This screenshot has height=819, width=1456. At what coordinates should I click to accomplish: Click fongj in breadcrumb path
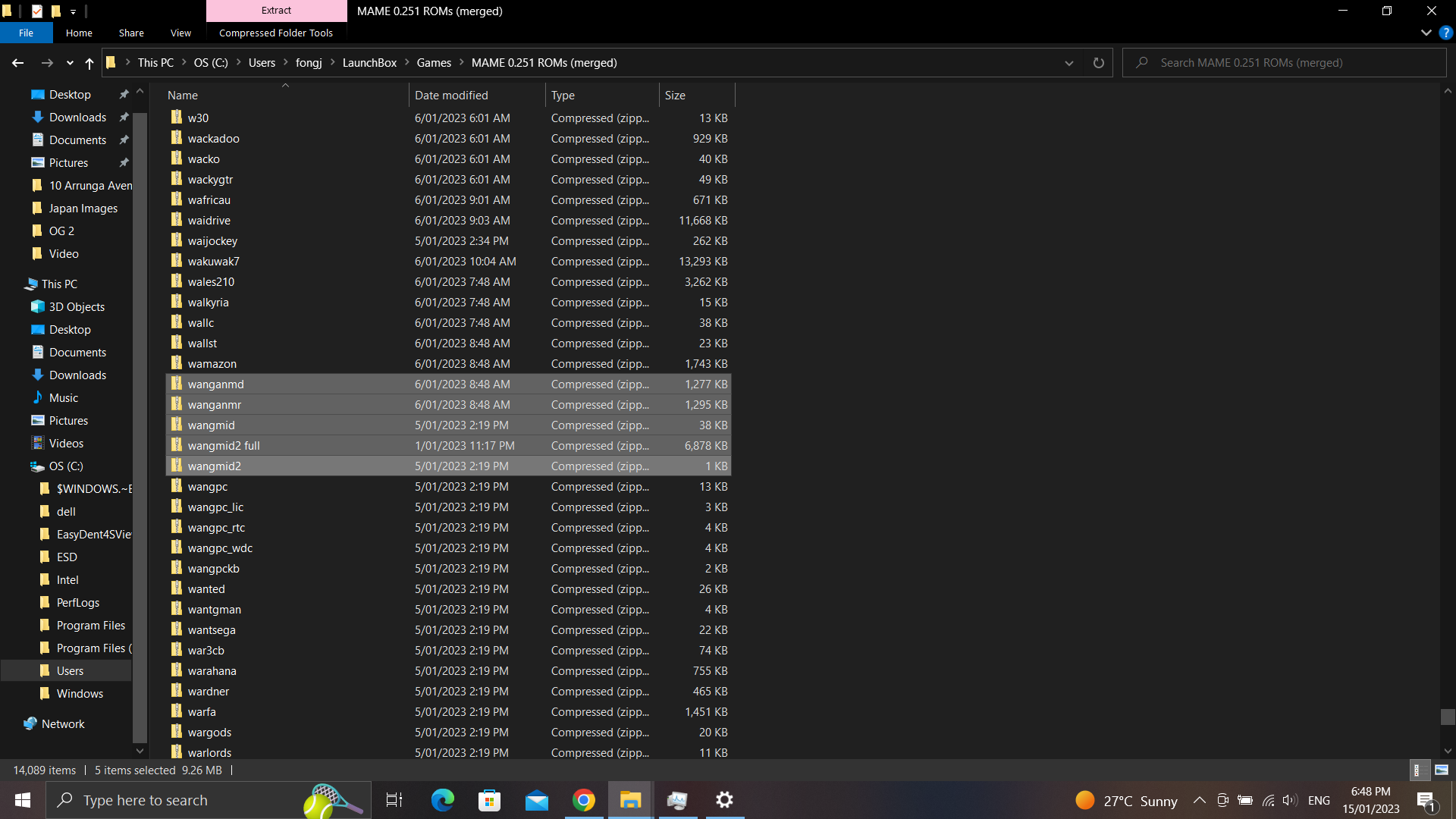pos(309,63)
